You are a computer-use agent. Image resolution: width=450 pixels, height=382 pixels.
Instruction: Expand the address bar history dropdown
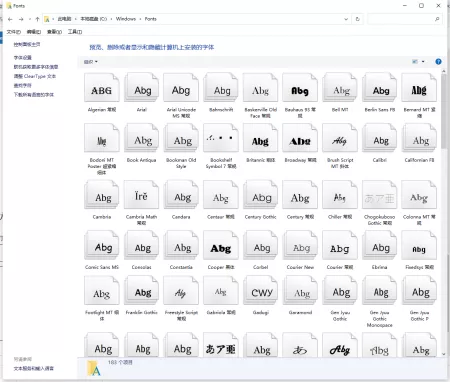click(x=346, y=19)
